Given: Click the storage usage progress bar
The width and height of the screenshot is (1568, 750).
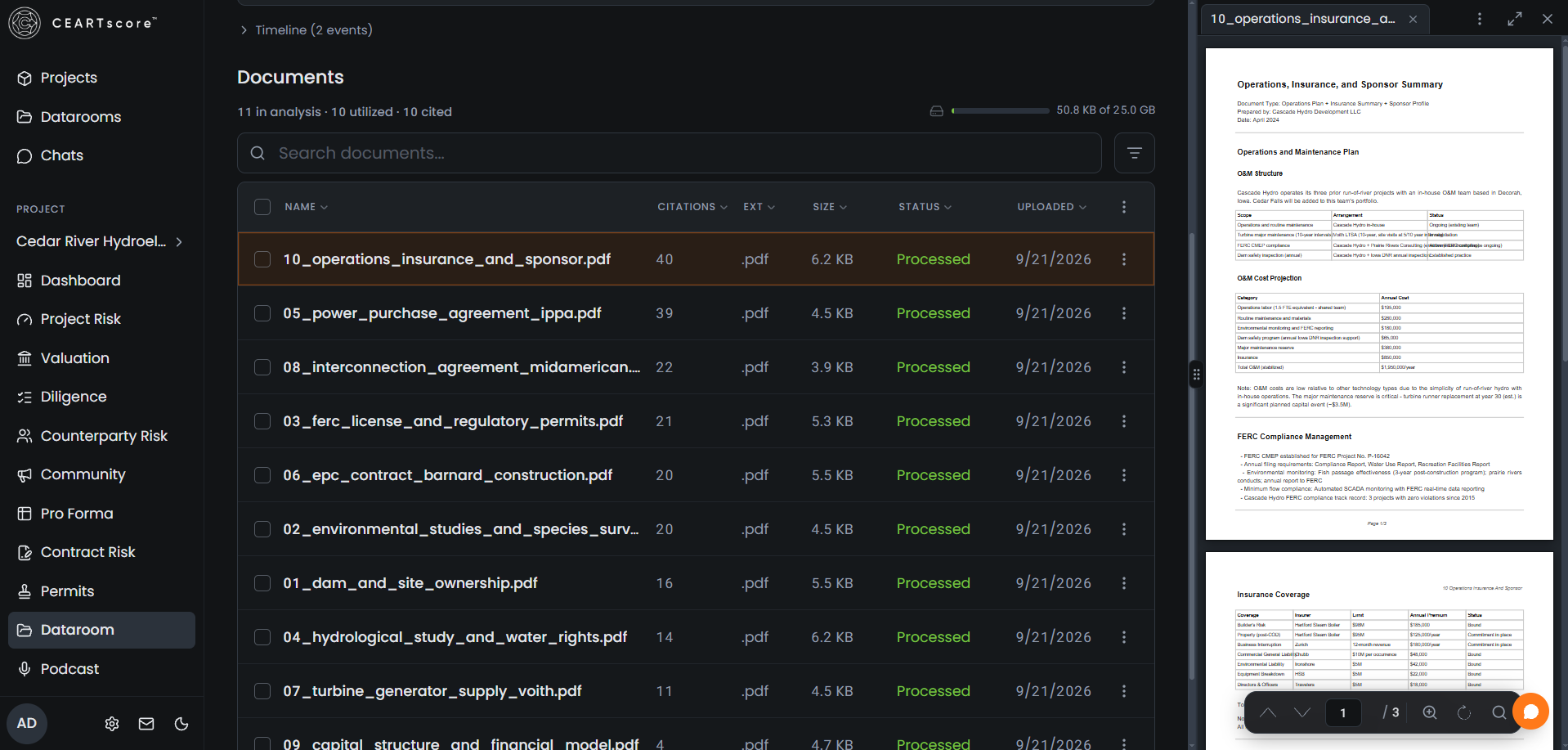Looking at the screenshot, I should coord(1000,110).
